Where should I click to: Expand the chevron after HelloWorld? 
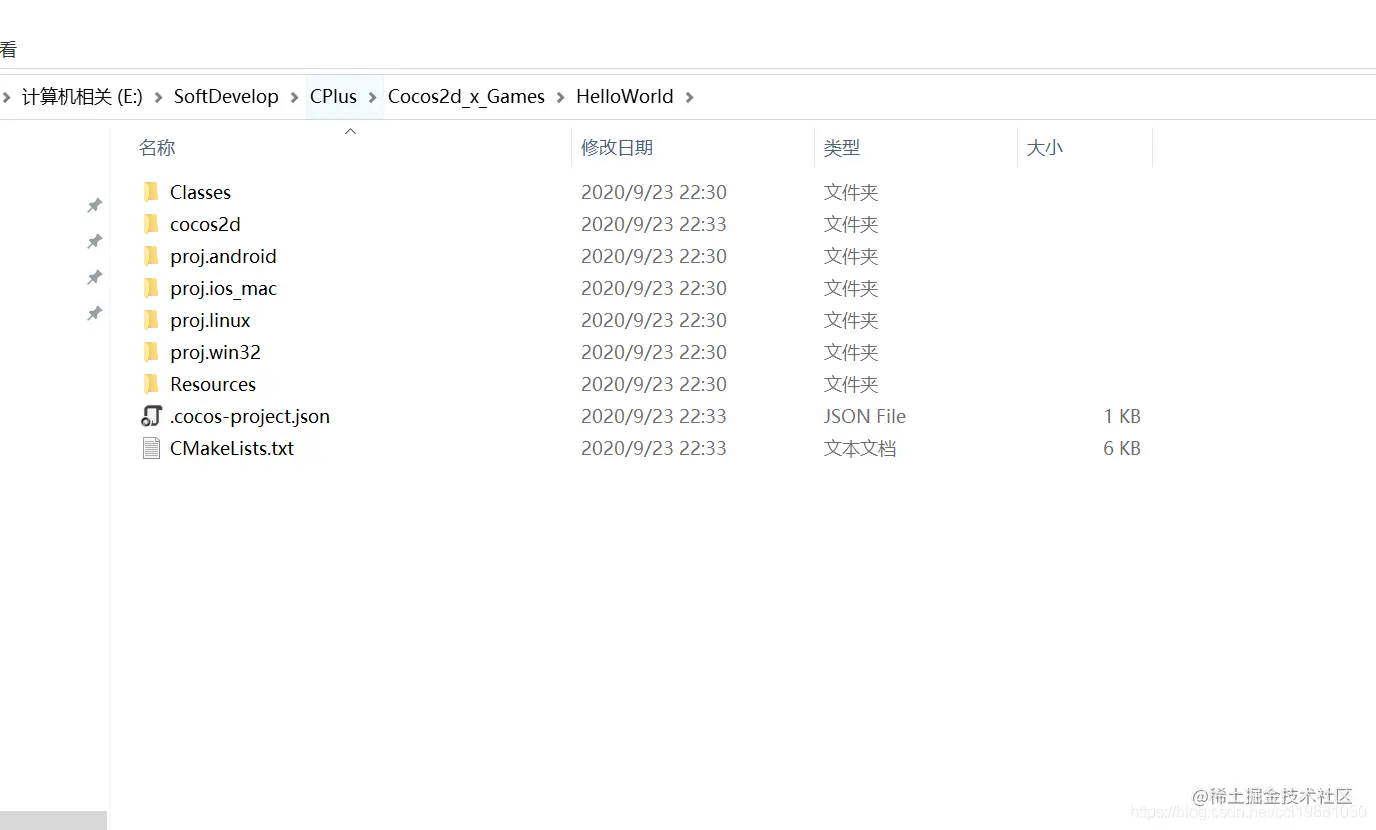point(689,97)
